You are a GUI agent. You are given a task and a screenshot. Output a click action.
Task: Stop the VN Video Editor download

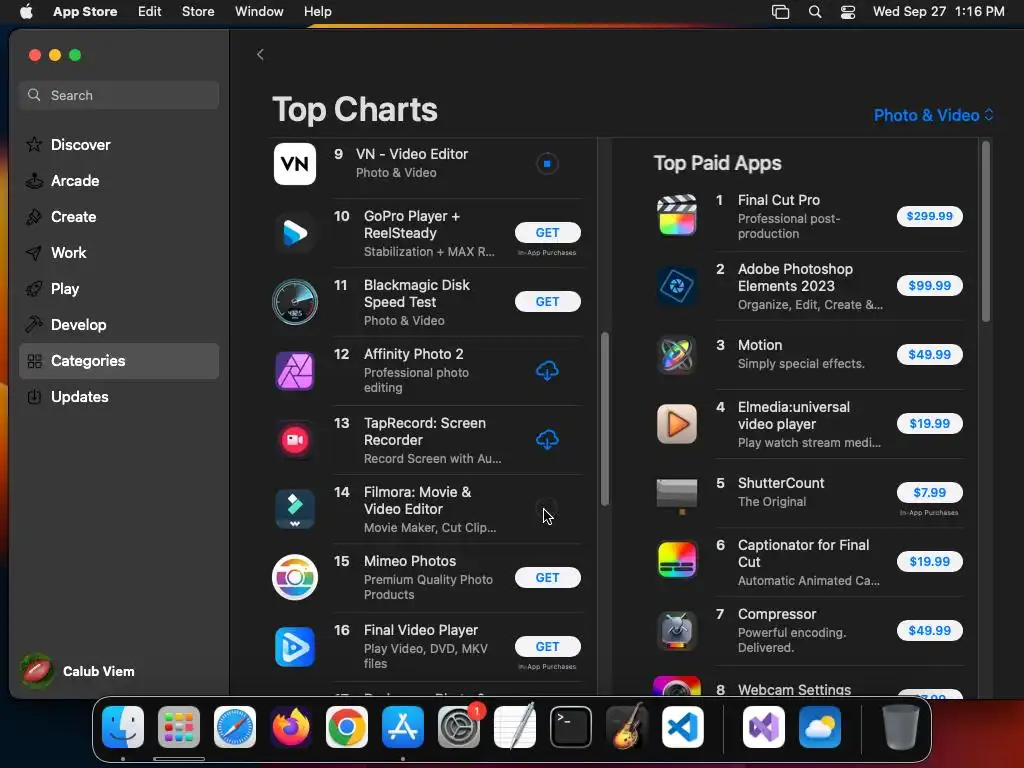[547, 164]
